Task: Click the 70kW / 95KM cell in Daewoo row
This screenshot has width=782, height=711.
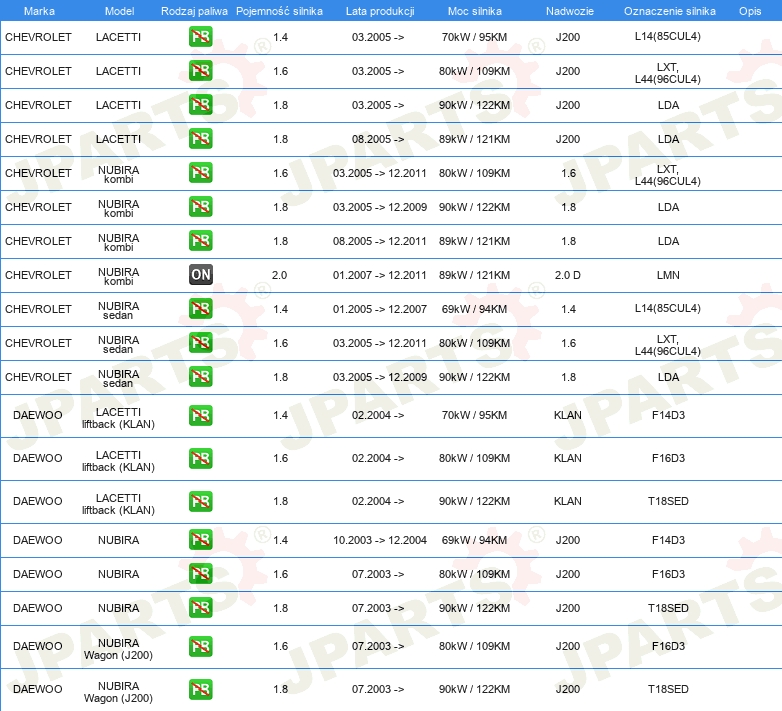Action: (x=474, y=415)
